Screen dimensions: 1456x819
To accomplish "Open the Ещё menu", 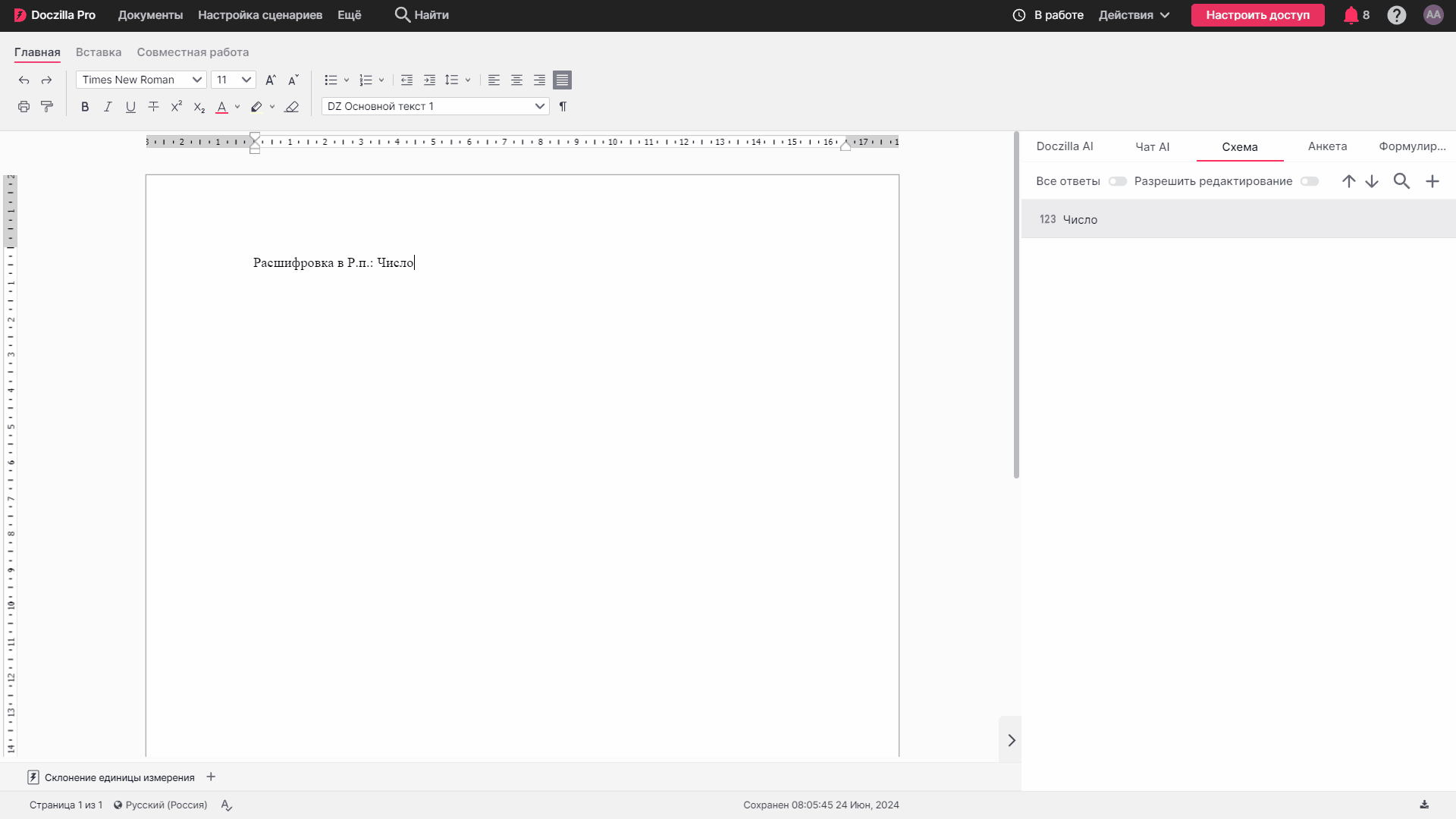I will 350,15.
